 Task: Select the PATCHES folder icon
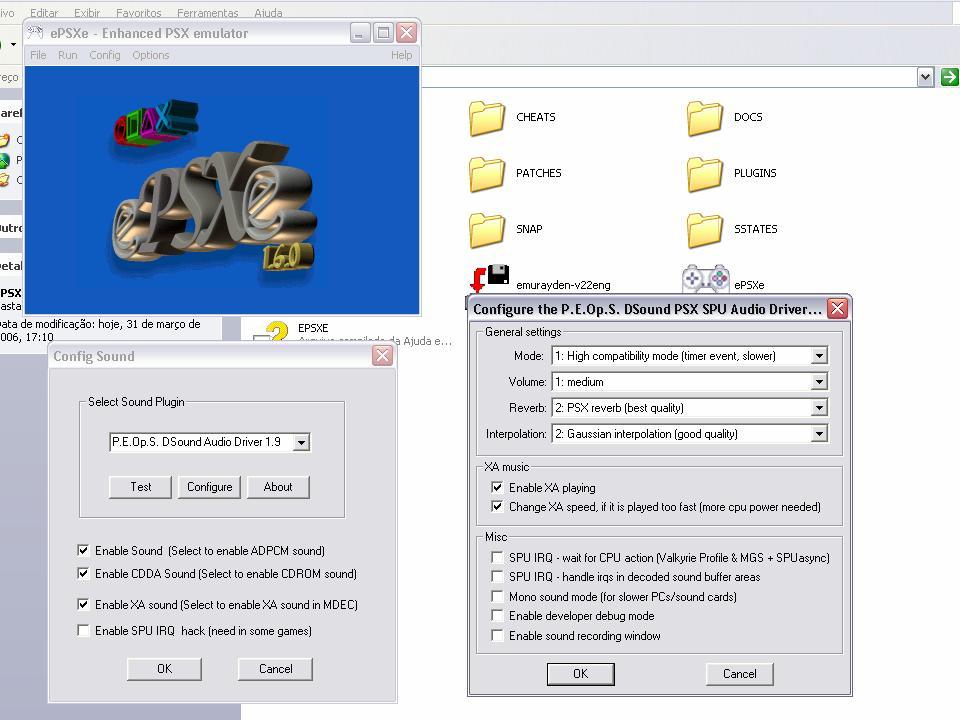(487, 174)
